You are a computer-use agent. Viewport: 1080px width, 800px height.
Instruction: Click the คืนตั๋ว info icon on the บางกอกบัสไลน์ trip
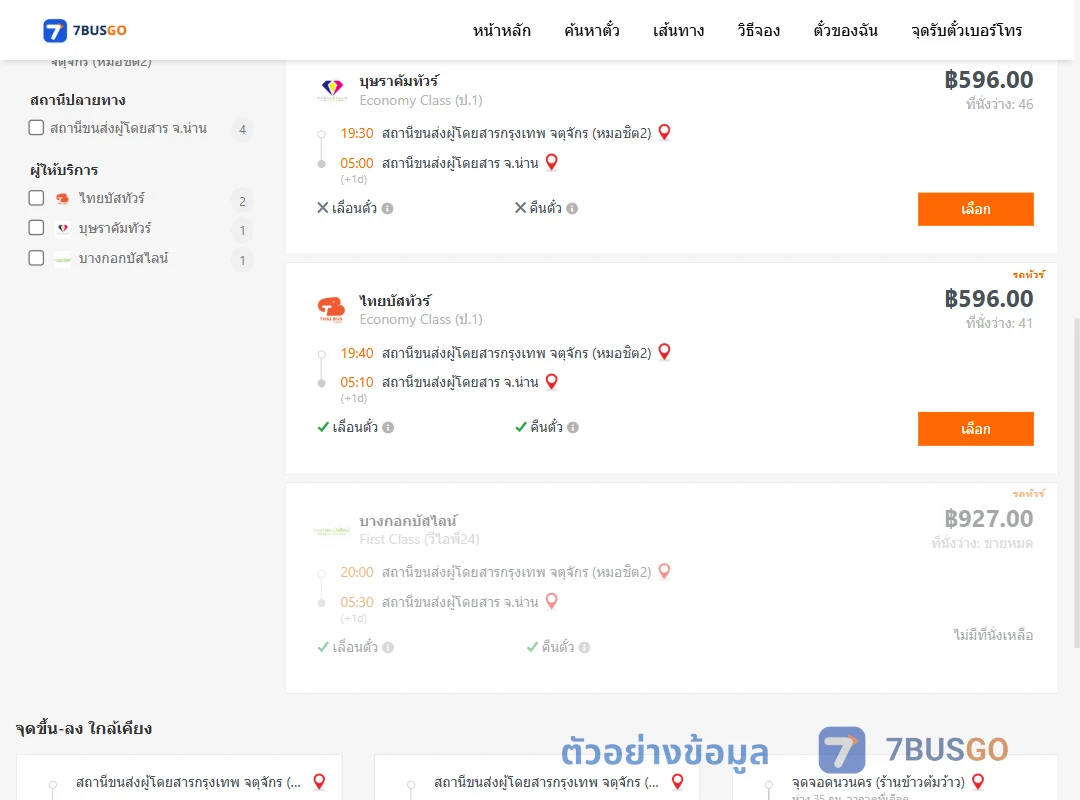pos(585,647)
